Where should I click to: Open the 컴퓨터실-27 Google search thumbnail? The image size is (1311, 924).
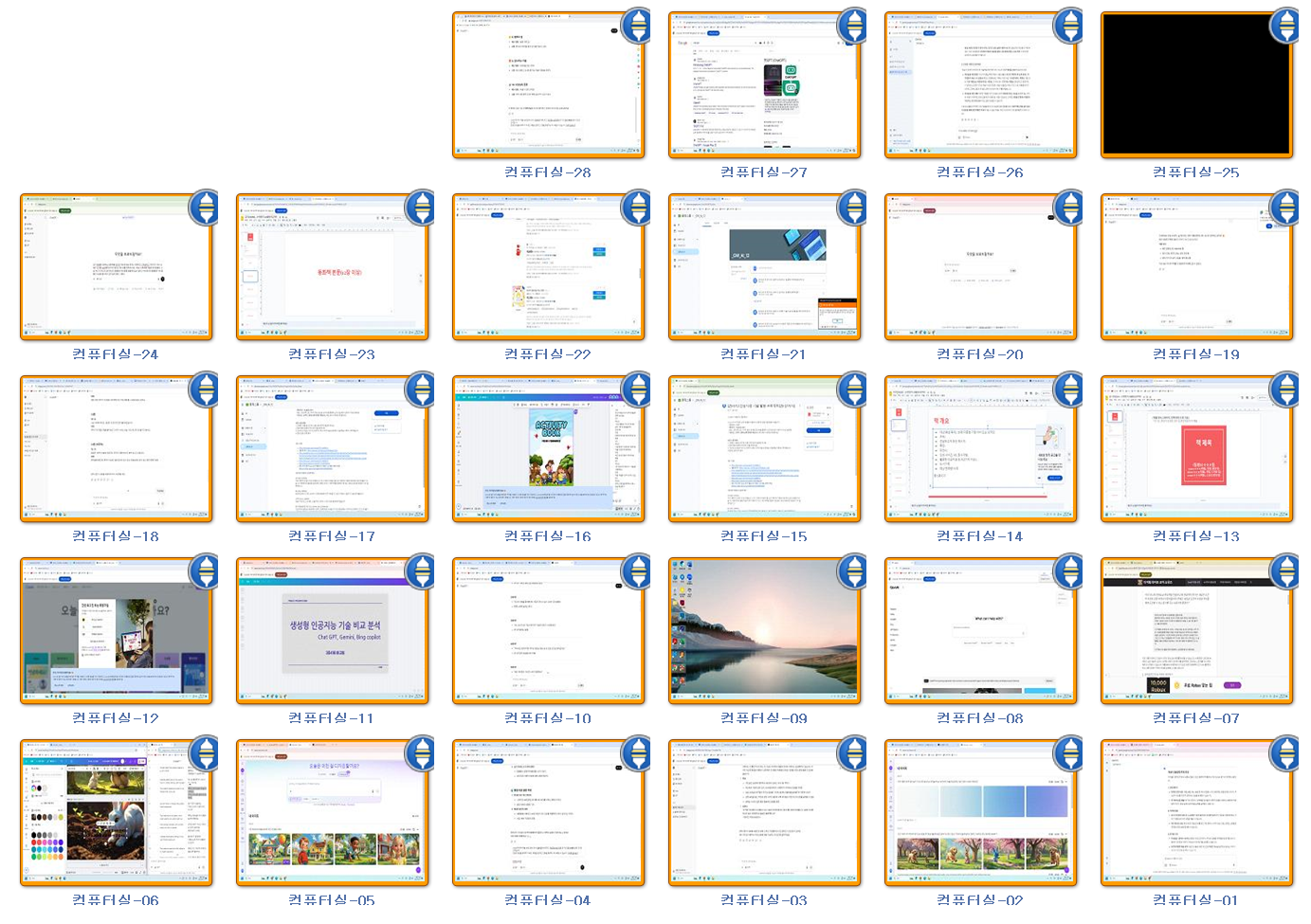coord(763,85)
